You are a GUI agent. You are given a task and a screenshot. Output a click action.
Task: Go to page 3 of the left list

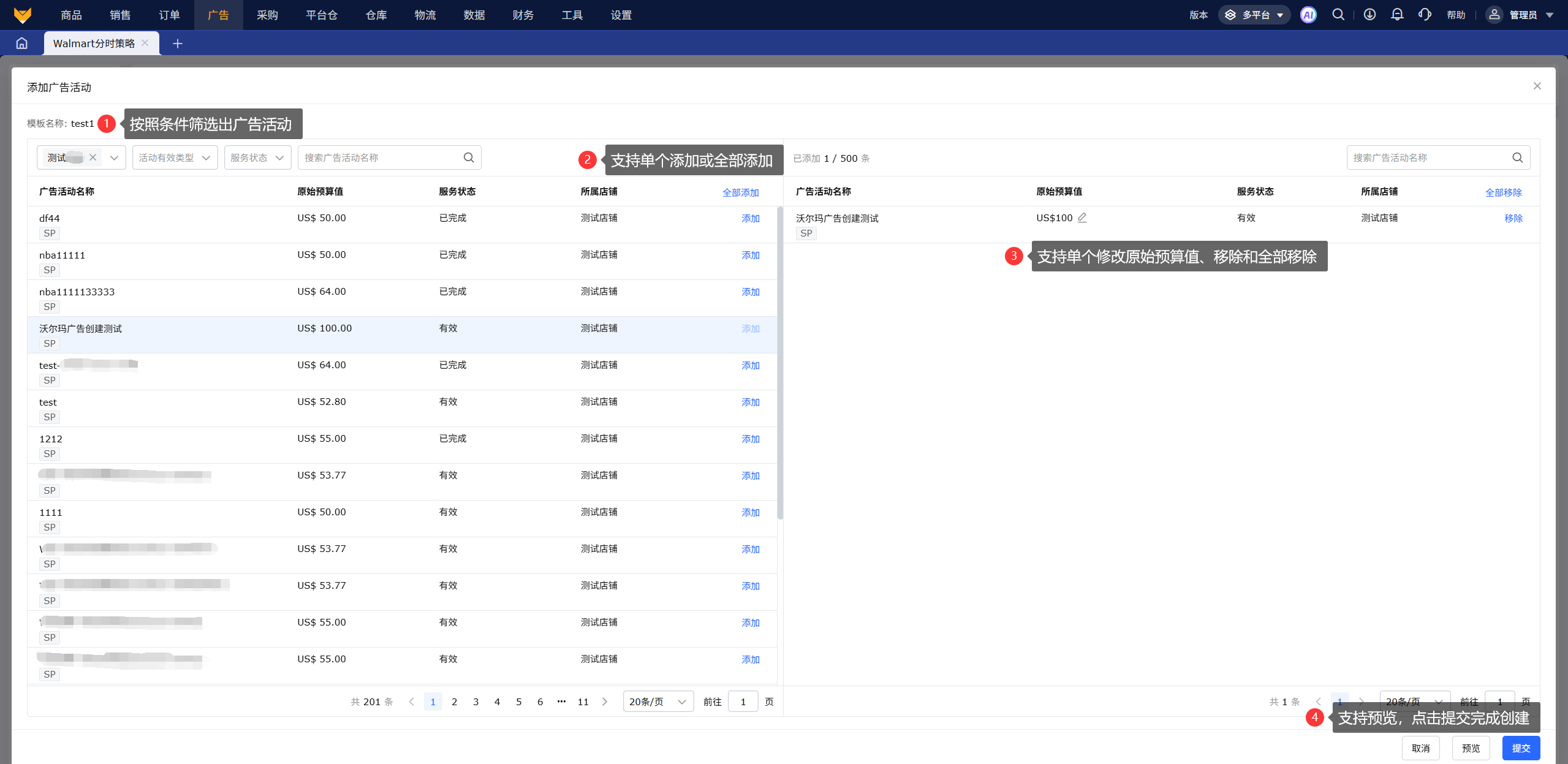(475, 702)
